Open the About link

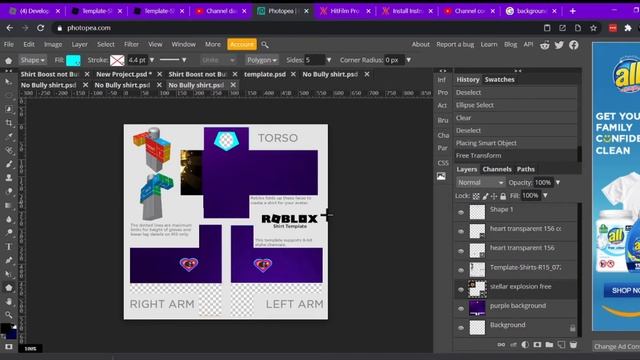[x=420, y=44]
